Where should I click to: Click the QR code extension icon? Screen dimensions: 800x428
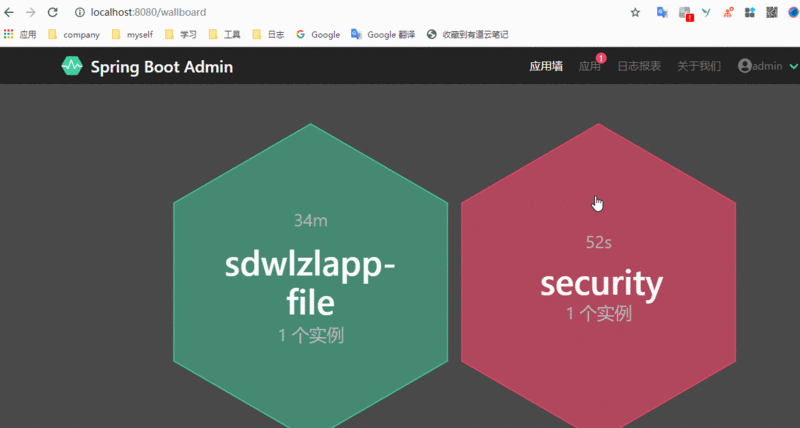point(772,12)
